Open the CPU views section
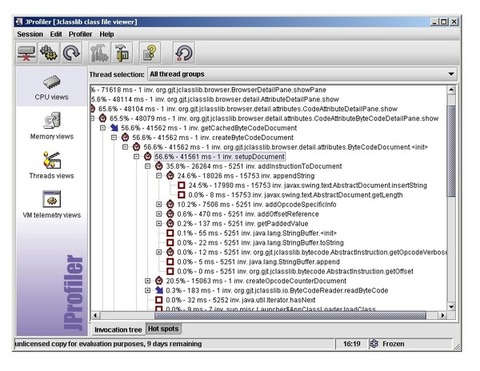The image size is (480, 371). (x=52, y=87)
